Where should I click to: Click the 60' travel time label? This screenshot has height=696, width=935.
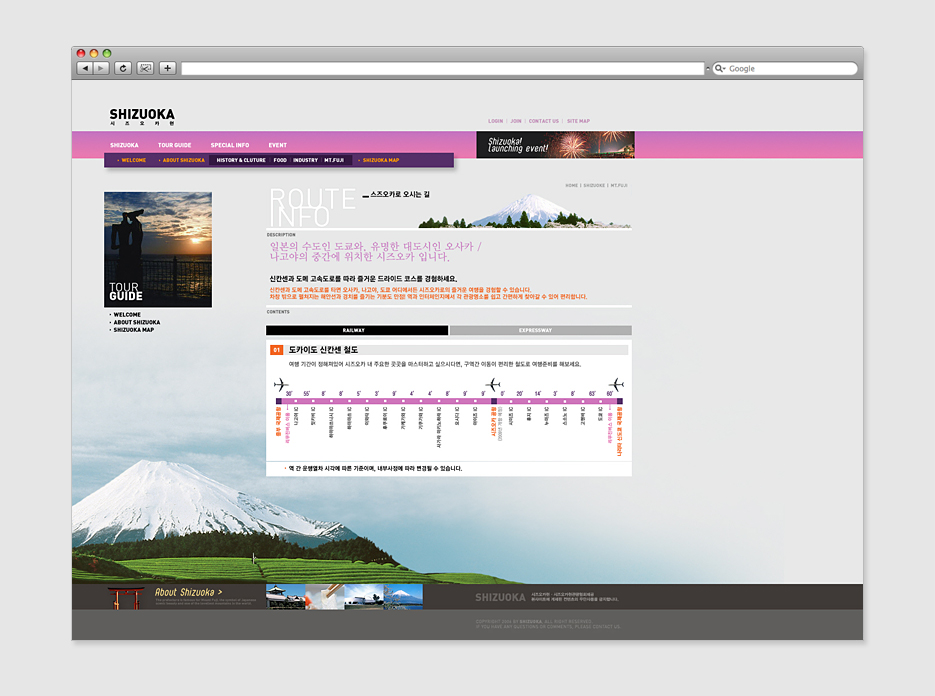pyautogui.click(x=610, y=394)
